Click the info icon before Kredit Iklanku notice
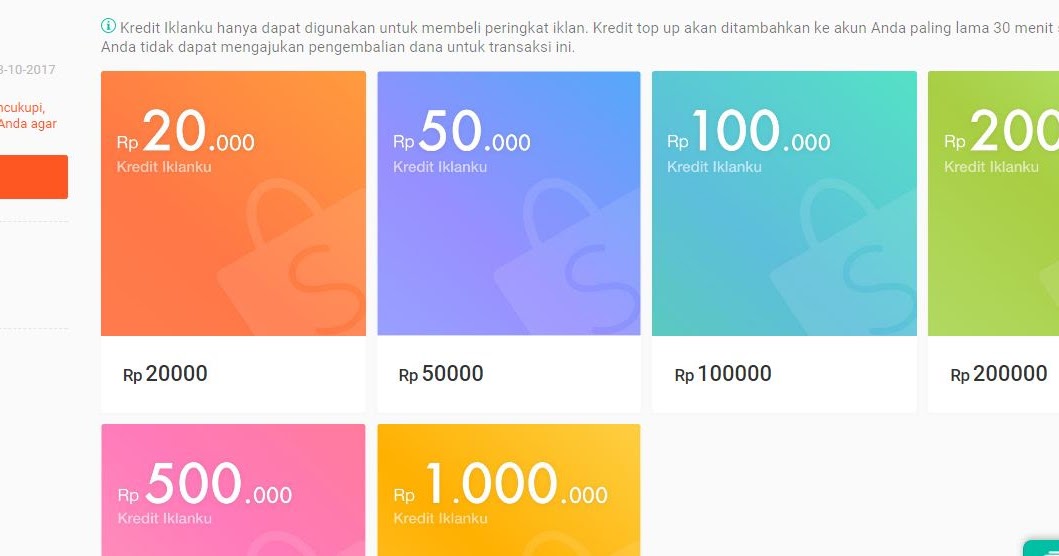 point(108,26)
